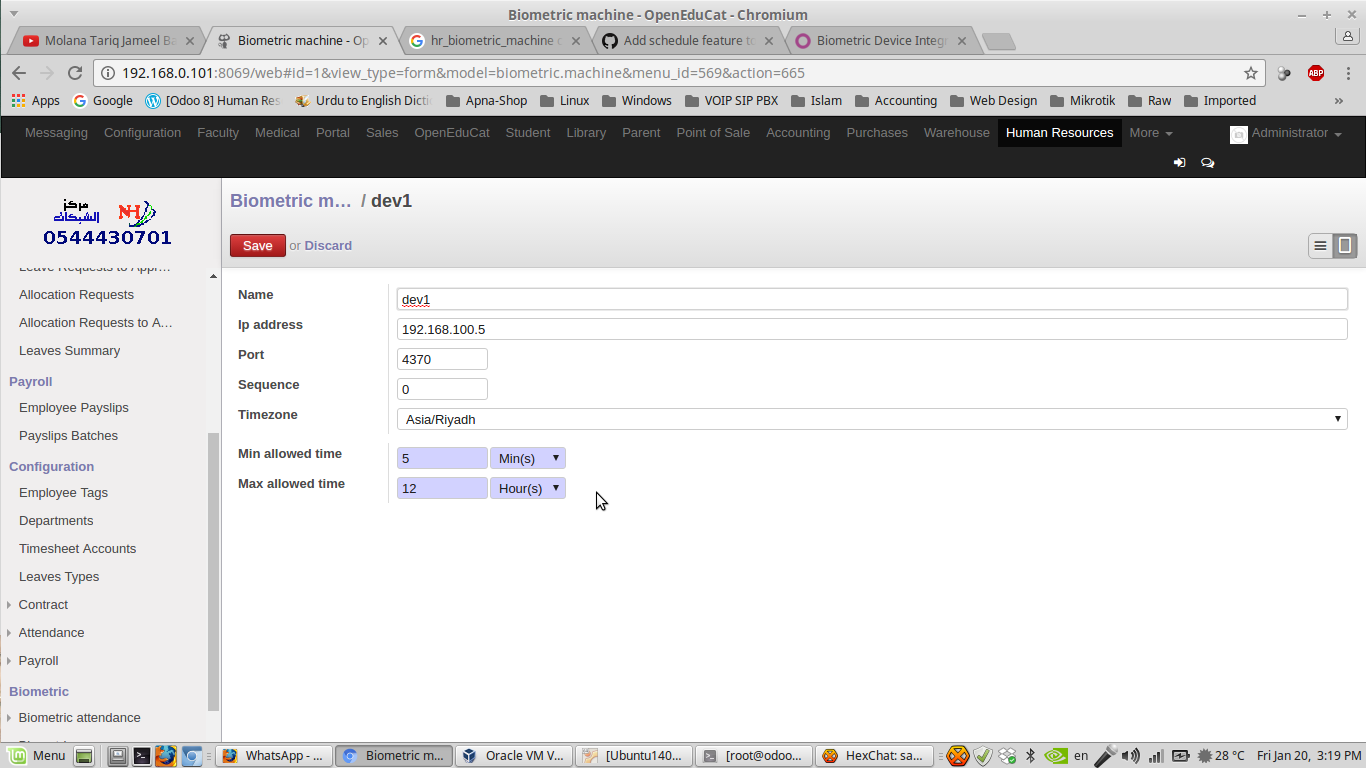Switch to list view icon

coord(1321,245)
